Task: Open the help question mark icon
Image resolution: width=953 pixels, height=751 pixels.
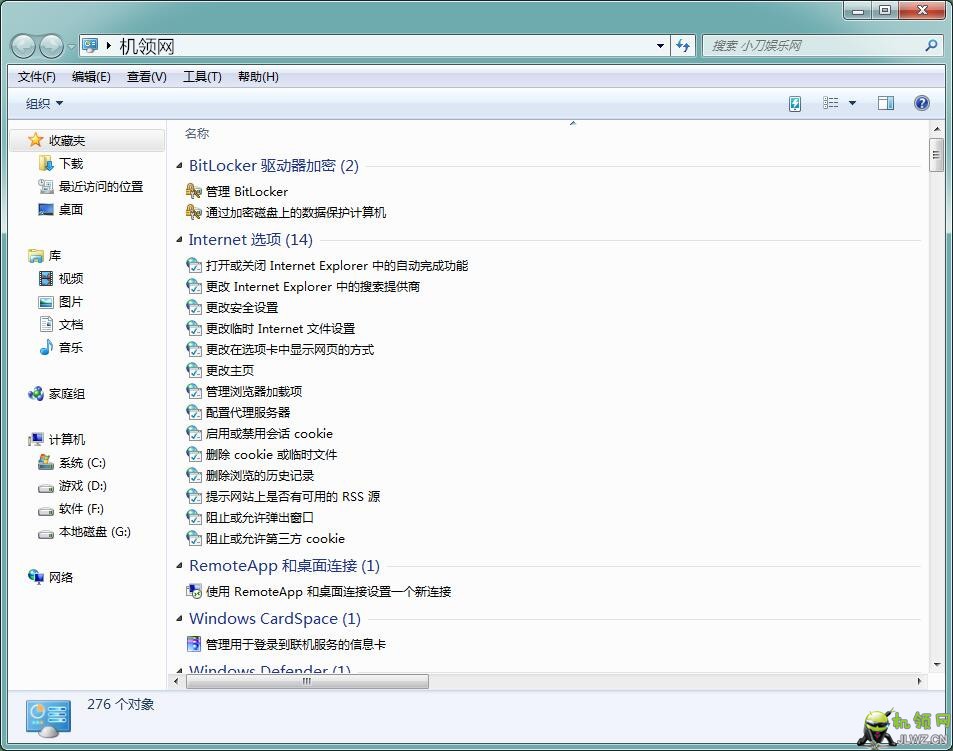Action: tap(921, 103)
